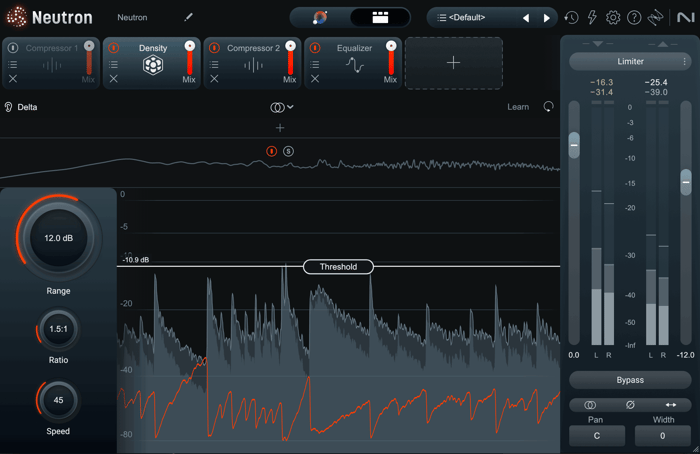The image size is (700, 454).
Task: Click the input gain fader
Action: [x=574, y=145]
